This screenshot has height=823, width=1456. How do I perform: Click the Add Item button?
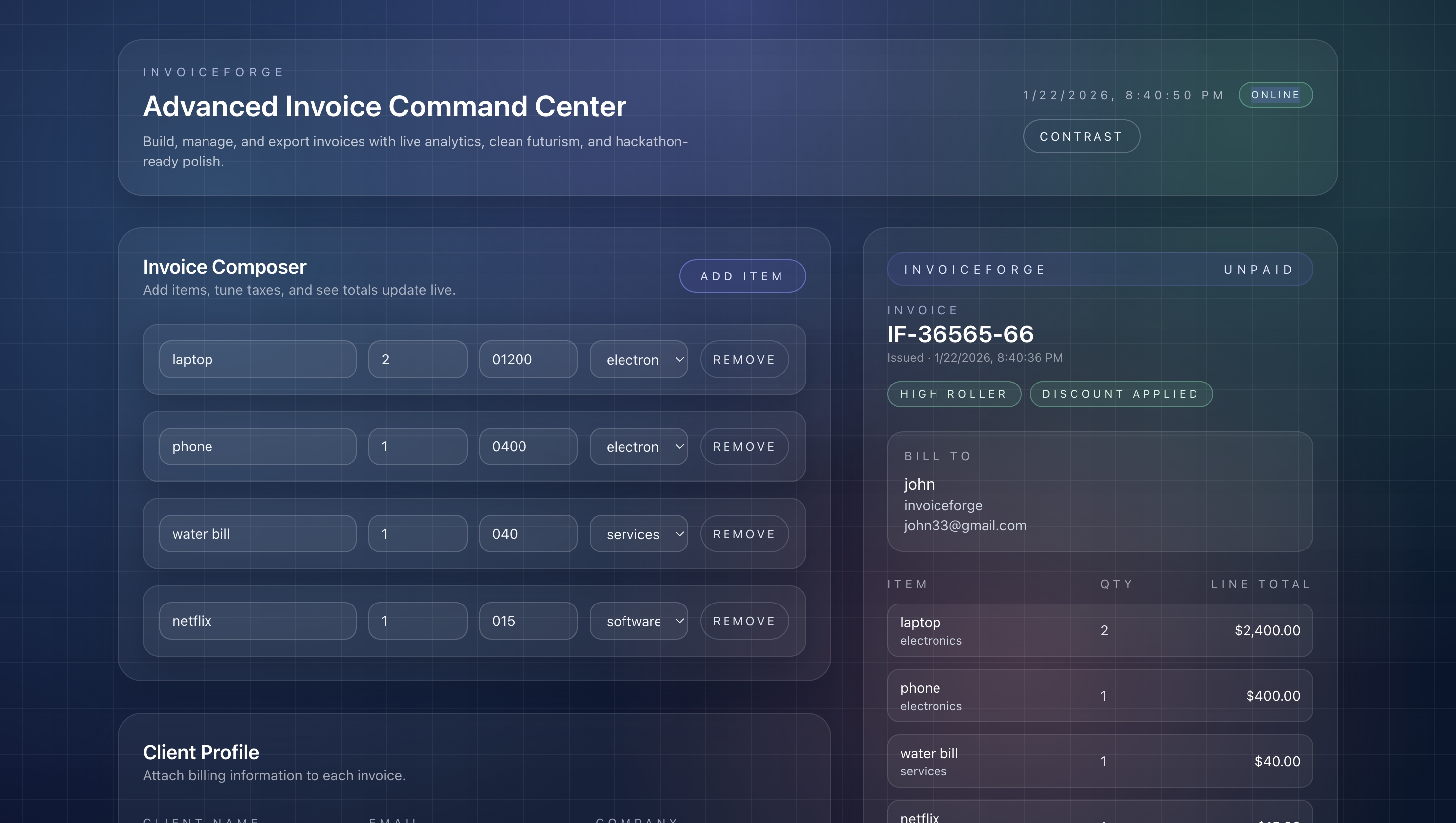pos(741,276)
